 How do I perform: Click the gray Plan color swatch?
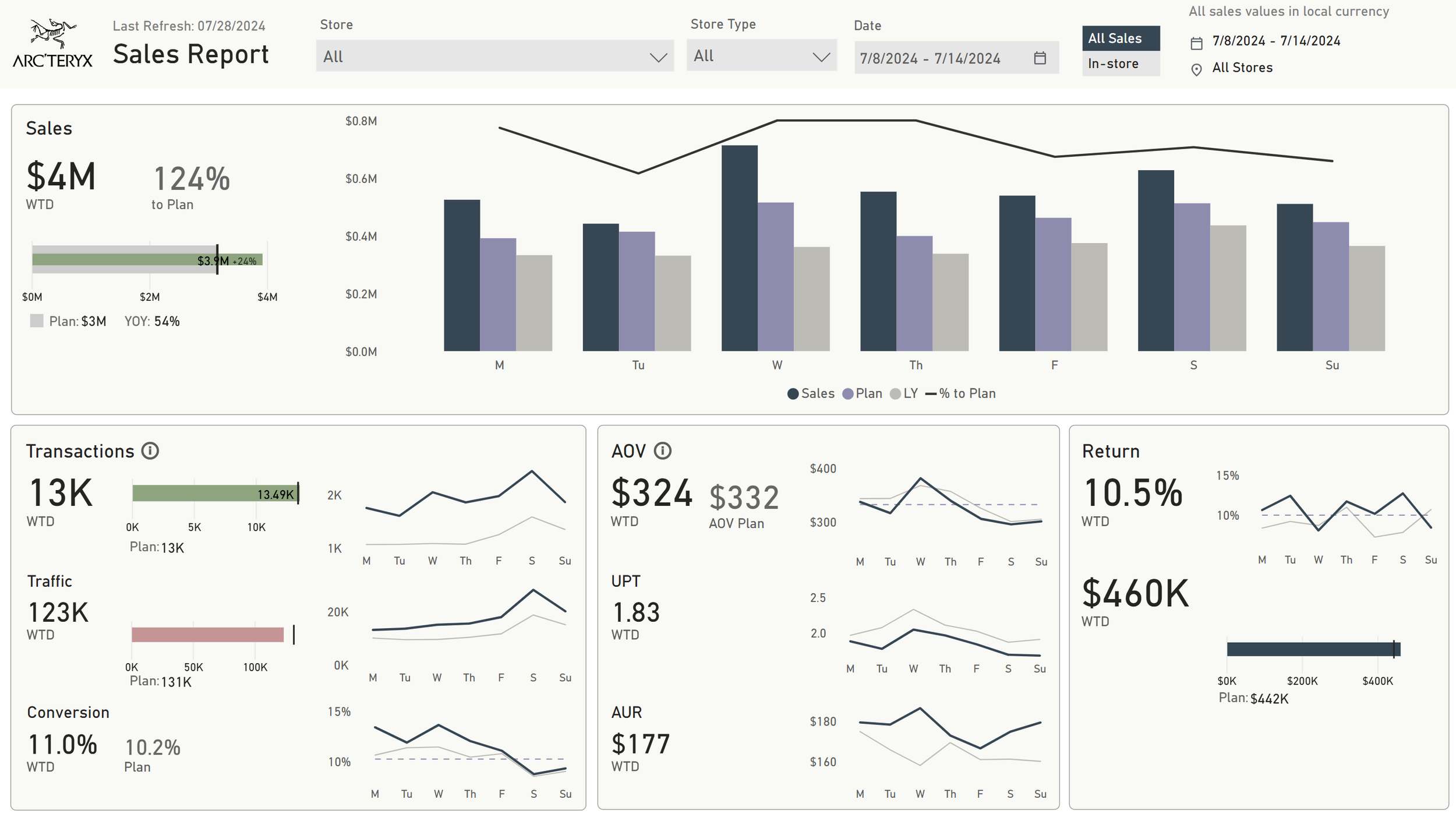37,321
